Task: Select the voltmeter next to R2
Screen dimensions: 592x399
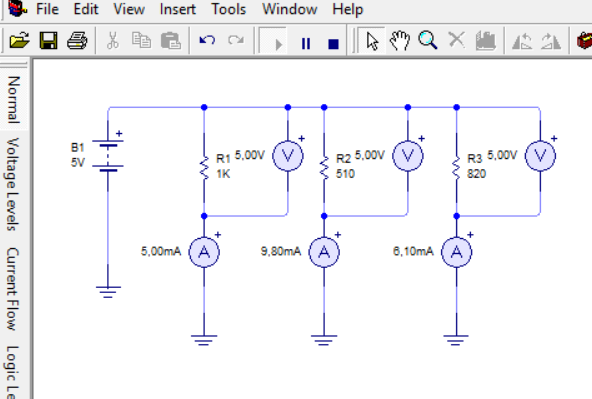Action: (408, 156)
